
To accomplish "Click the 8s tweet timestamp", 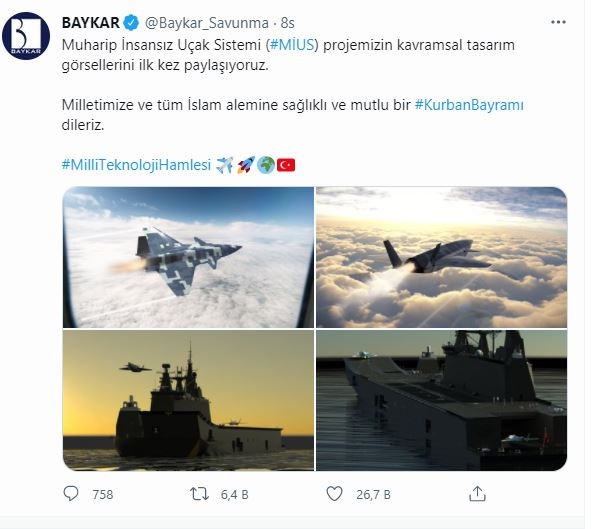I will pos(288,23).
